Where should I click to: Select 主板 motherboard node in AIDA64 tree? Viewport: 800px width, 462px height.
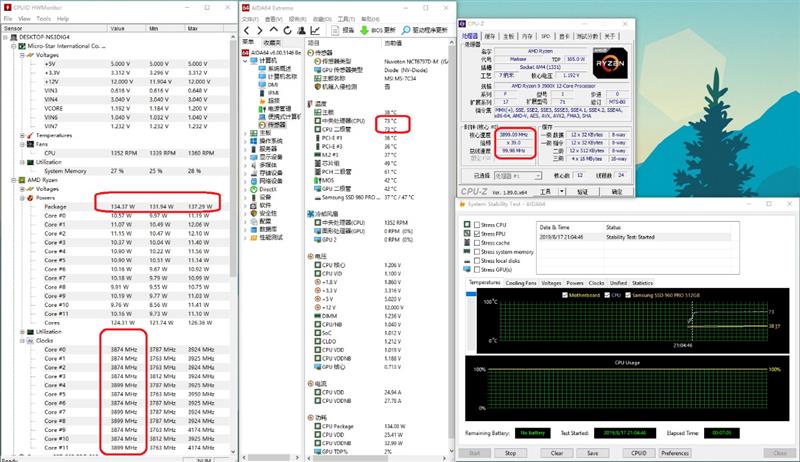click(265, 133)
